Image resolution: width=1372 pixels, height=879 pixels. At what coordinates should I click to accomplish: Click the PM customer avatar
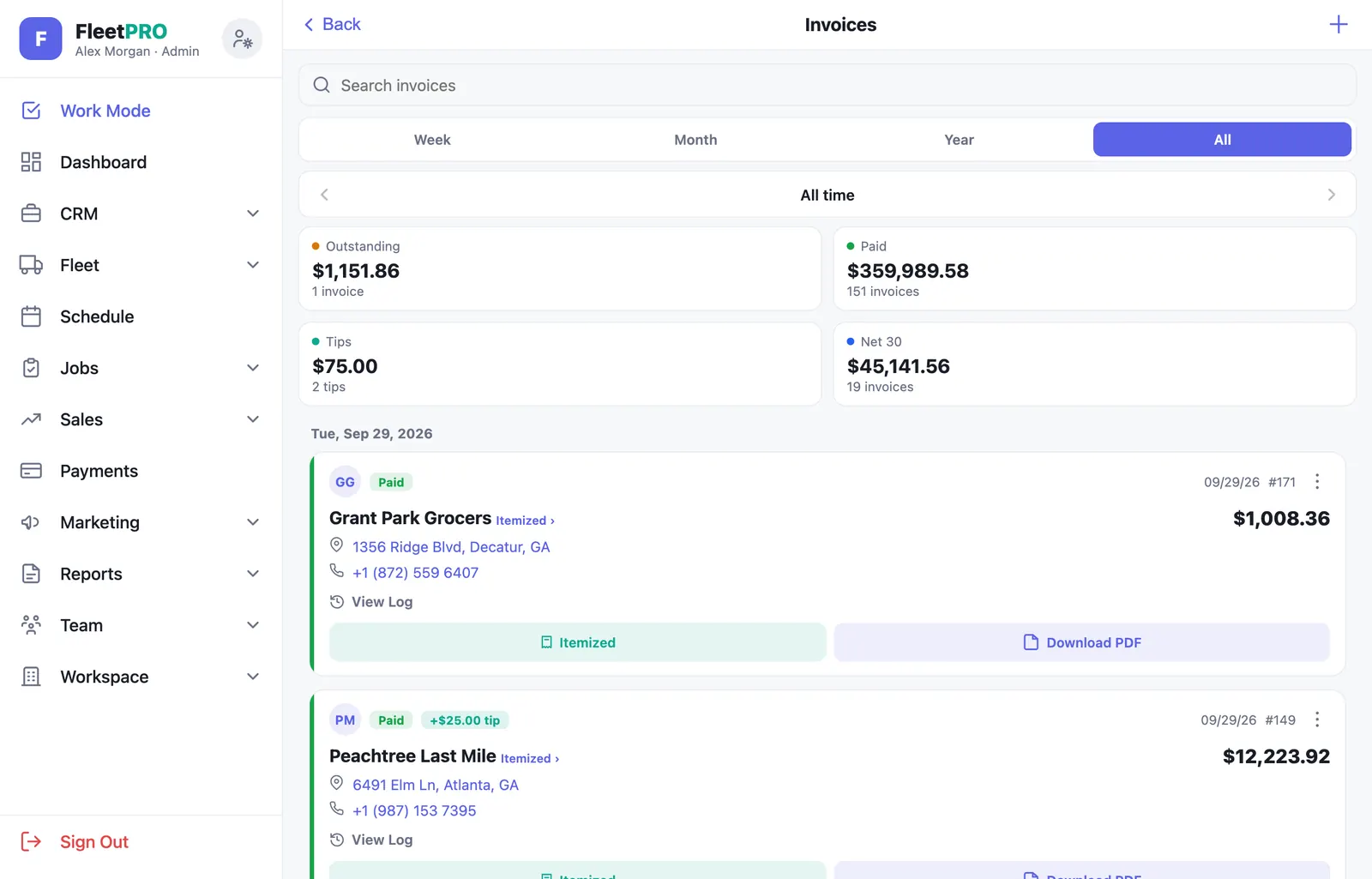[x=345, y=719]
